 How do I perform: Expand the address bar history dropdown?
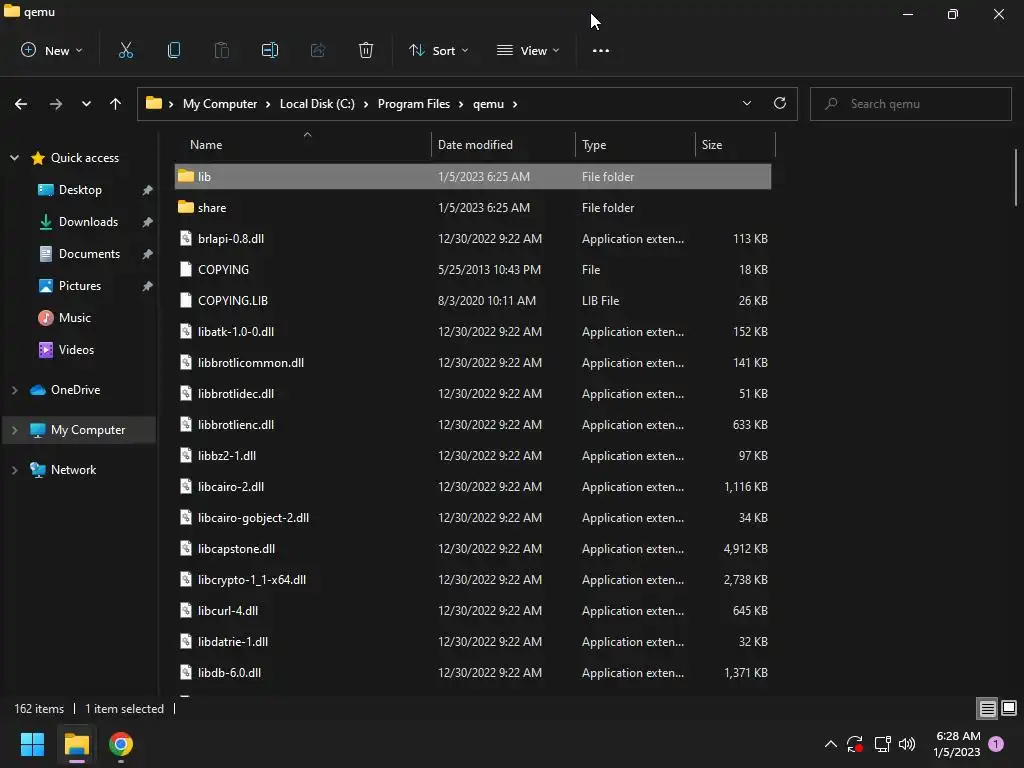pos(746,103)
